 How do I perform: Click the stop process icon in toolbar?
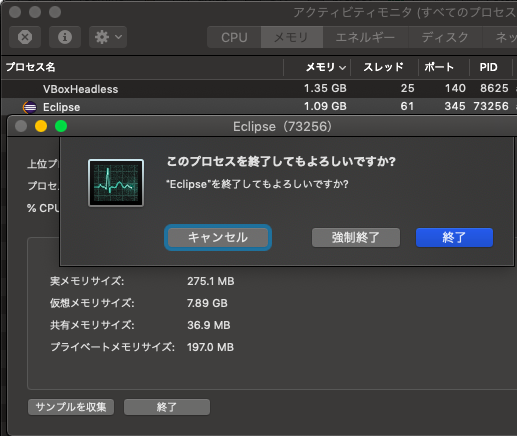point(25,37)
